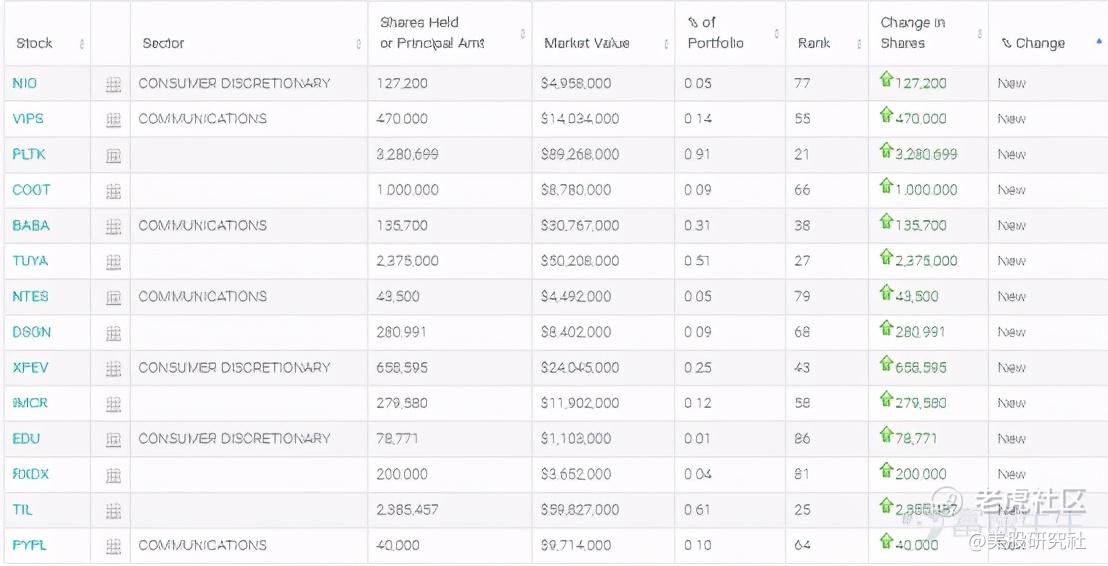Image resolution: width=1108 pixels, height=566 pixels.
Task: Sort by Shares Held column header
Action: [432, 33]
